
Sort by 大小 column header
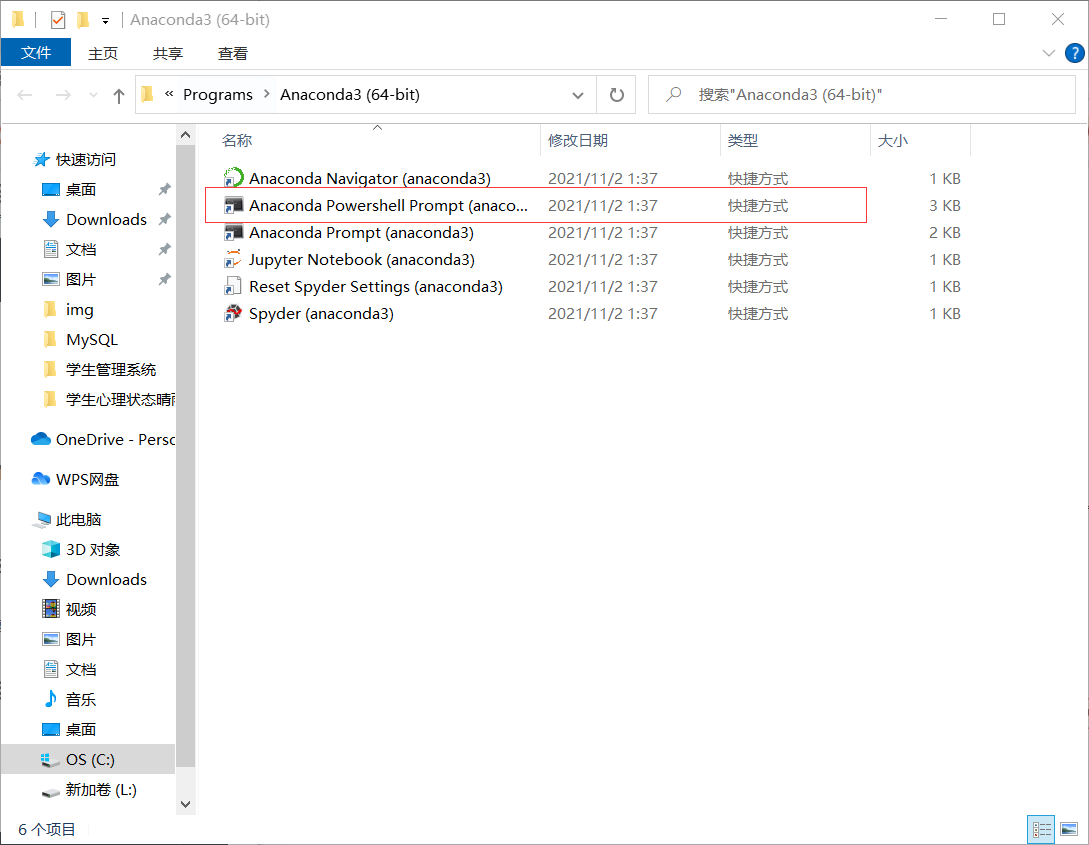click(x=892, y=140)
